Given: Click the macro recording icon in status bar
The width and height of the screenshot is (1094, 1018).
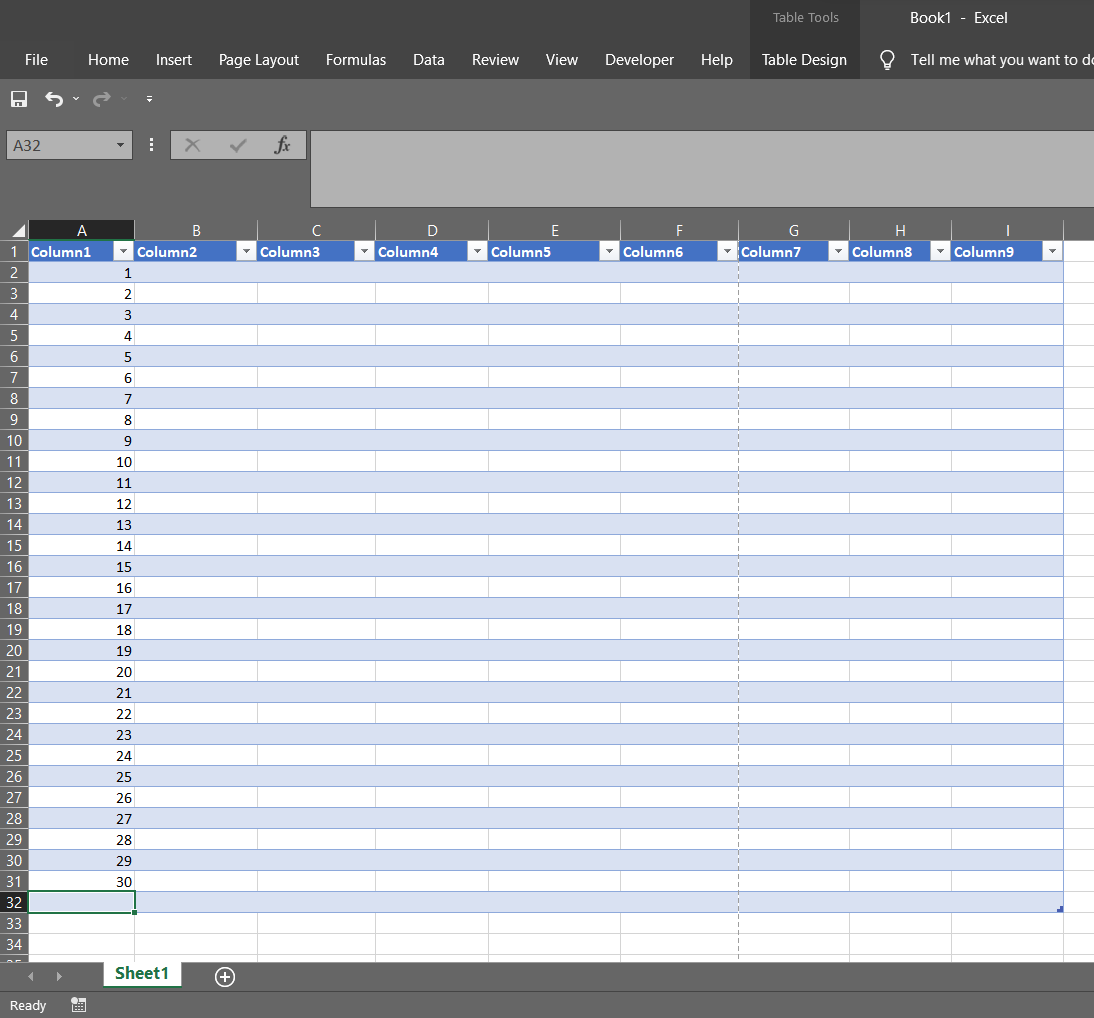Looking at the screenshot, I should [79, 1005].
